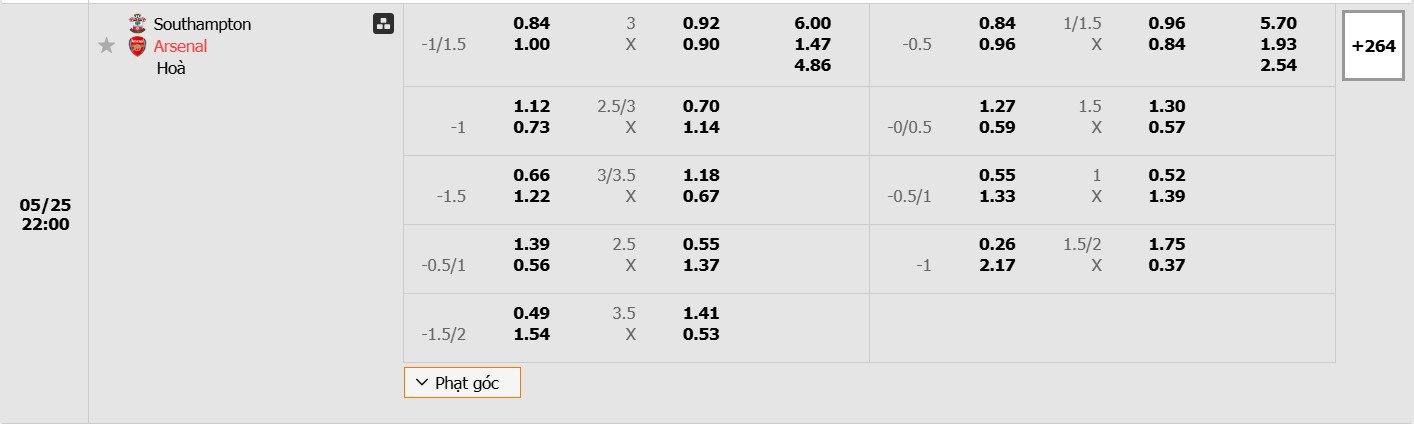Choose the 1.12 odds in the -1 handicap row
Image resolution: width=1414 pixels, height=424 pixels.
[532, 106]
